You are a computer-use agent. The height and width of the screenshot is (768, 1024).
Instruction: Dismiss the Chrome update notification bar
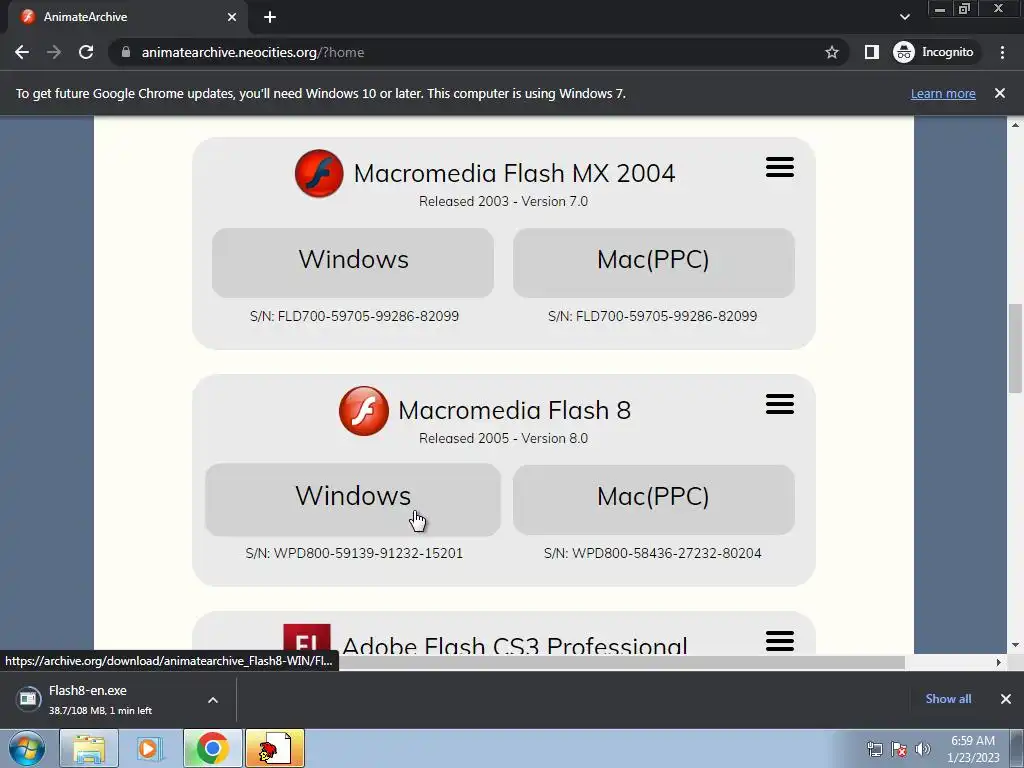click(x=1000, y=93)
